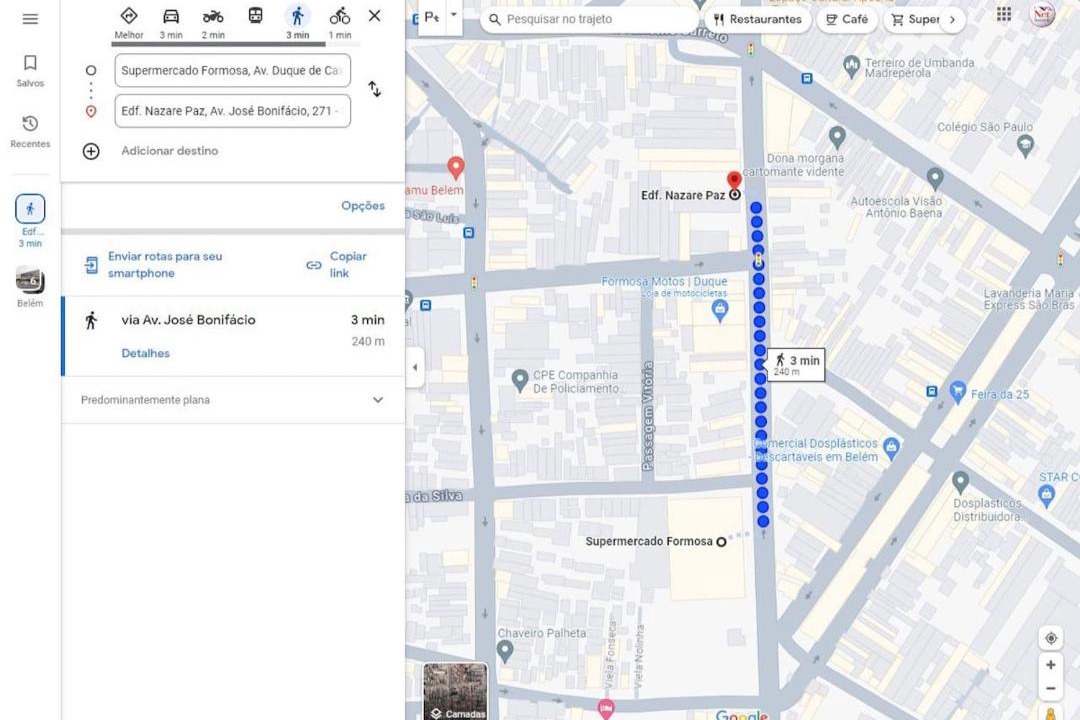Click Supermercado Formosa origin marker
Image resolution: width=1080 pixels, height=720 pixels.
pyautogui.click(x=721, y=542)
